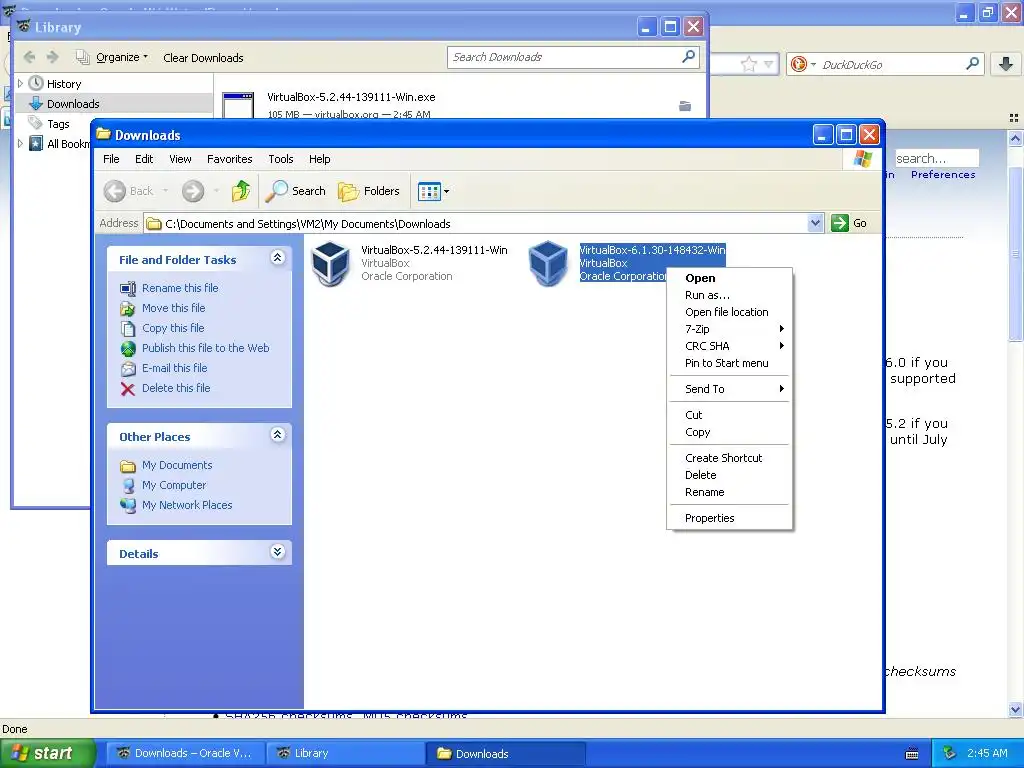Click Rename this file task link

coord(180,288)
